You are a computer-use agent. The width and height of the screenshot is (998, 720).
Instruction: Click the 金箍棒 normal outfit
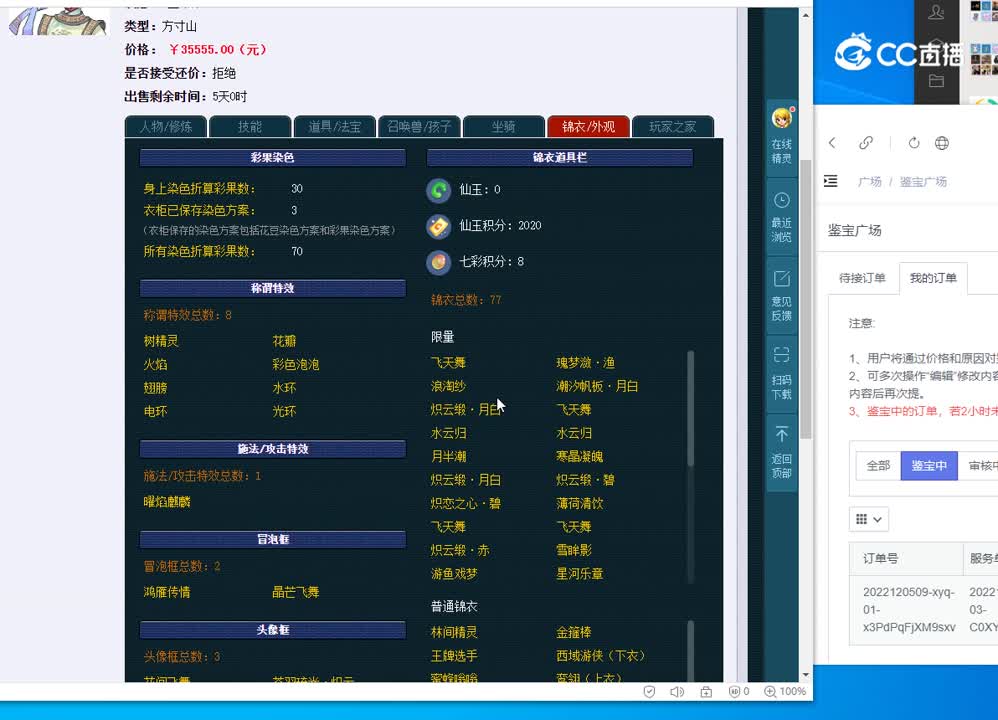573,633
